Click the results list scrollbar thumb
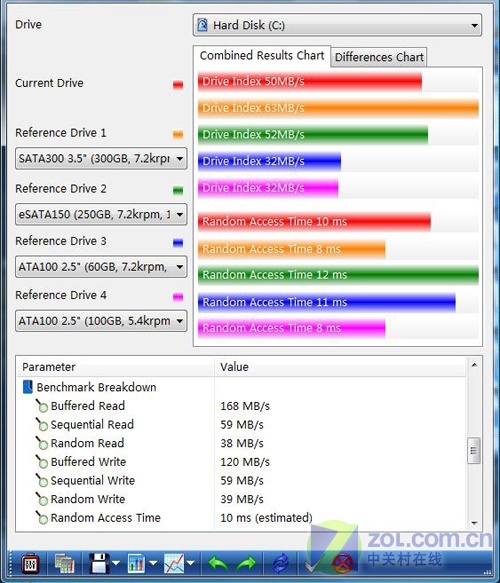This screenshot has width=500, height=583. 474,451
